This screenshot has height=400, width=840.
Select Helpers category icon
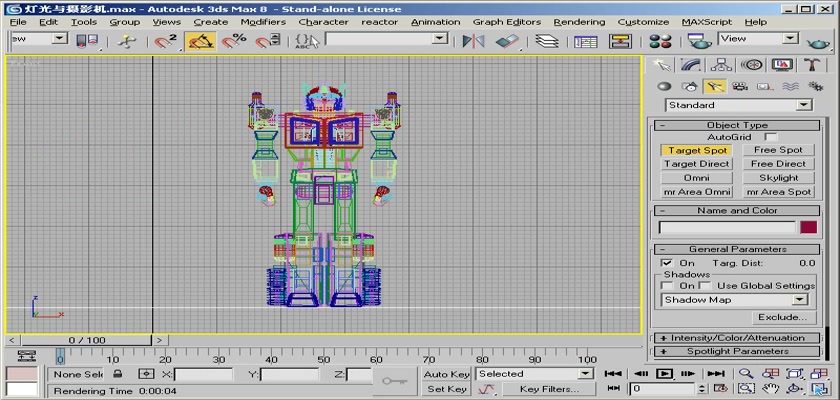point(765,86)
